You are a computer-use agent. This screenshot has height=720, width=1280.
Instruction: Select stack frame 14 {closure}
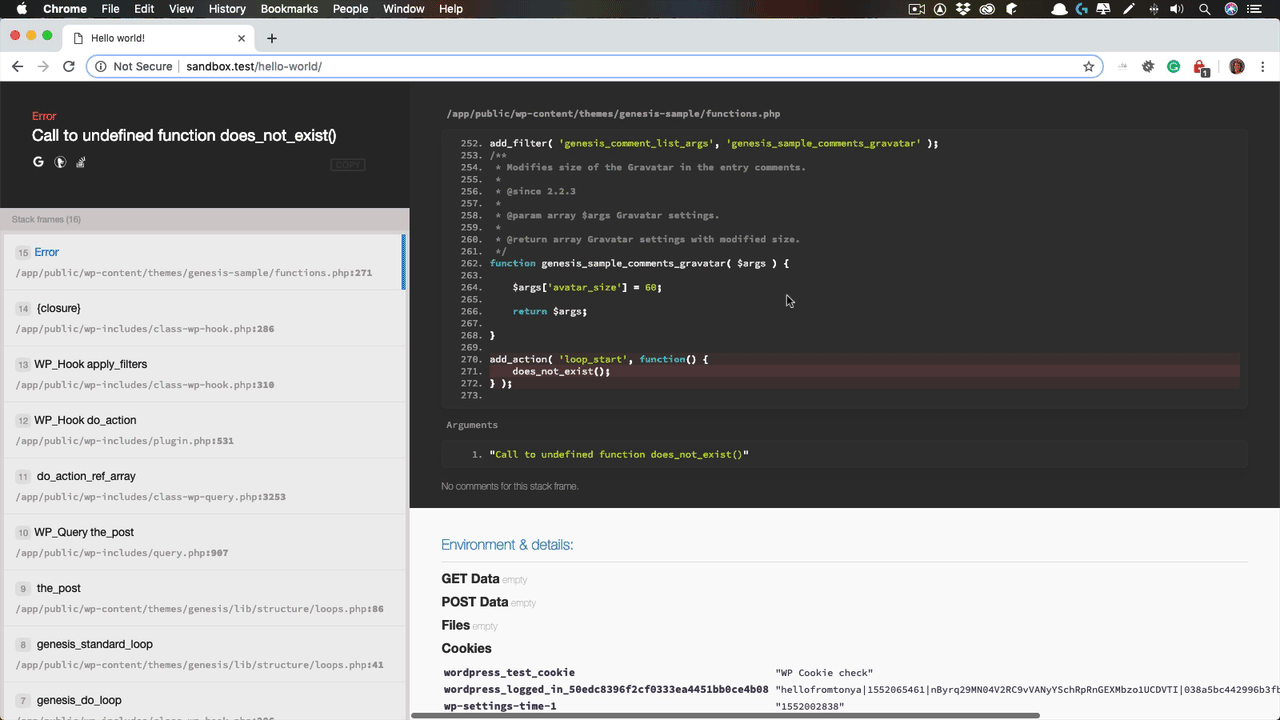tap(203, 318)
